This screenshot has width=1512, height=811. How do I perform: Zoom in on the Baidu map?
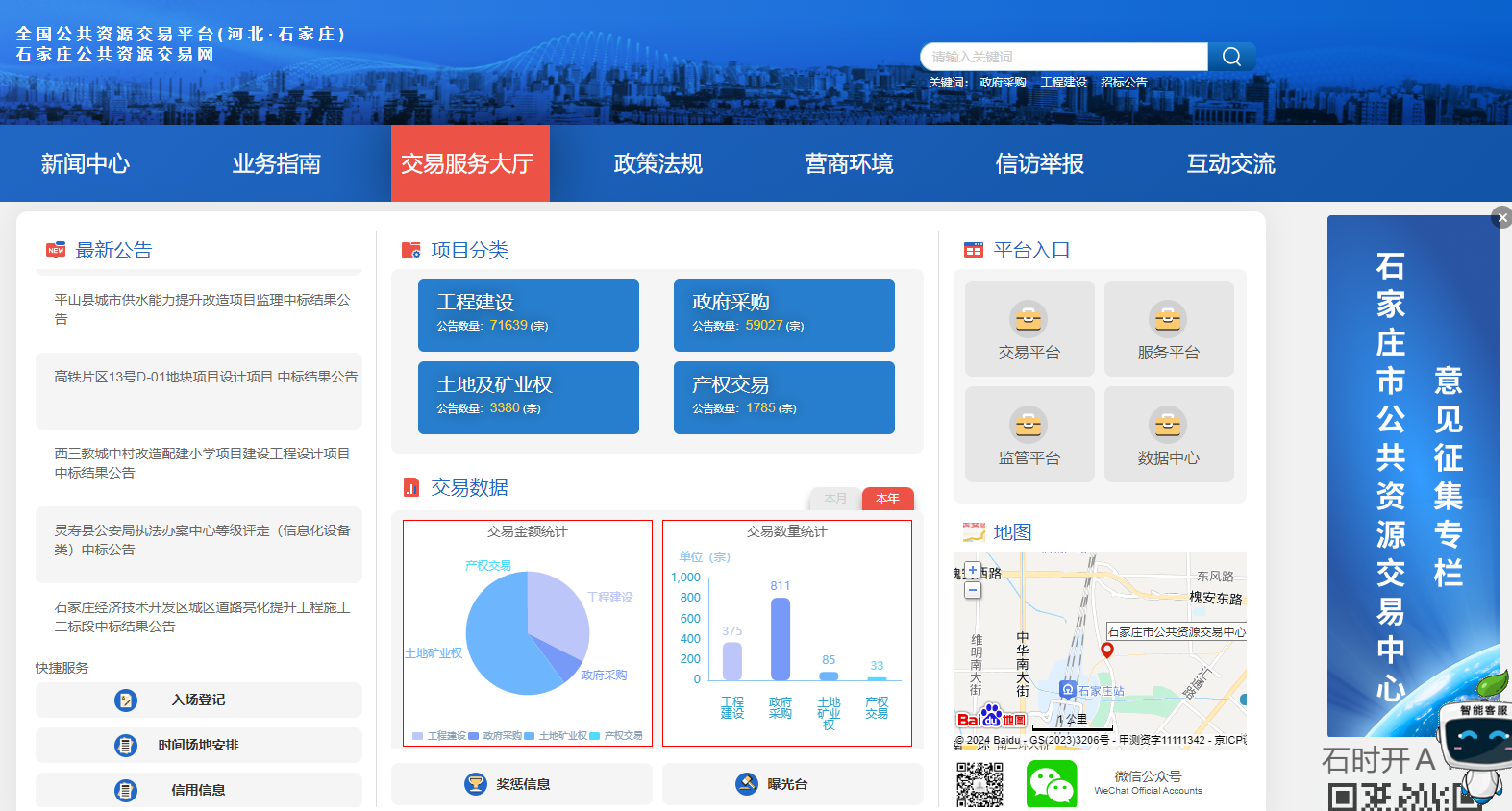click(x=973, y=571)
